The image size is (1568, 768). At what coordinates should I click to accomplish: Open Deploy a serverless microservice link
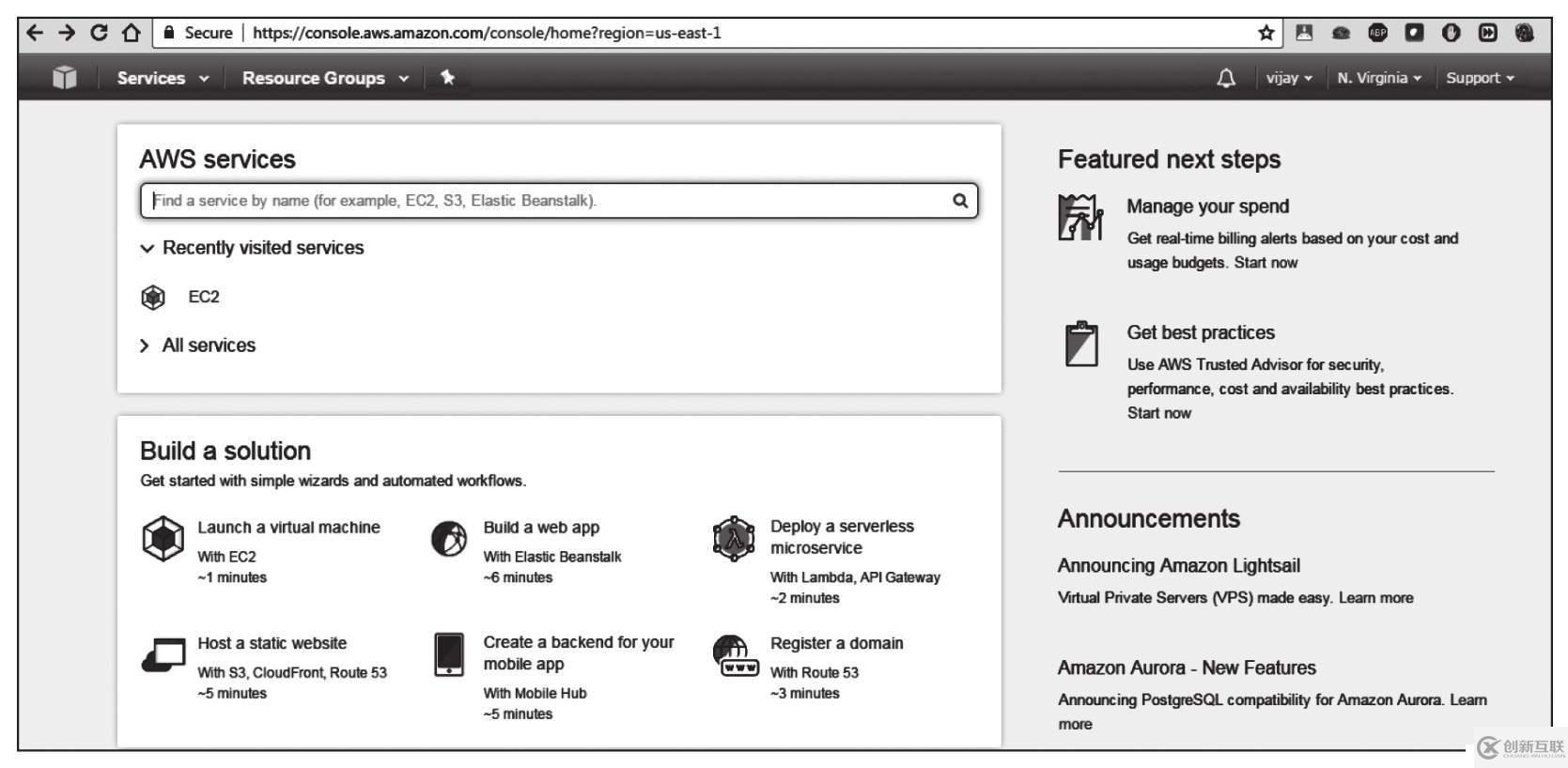(x=842, y=537)
